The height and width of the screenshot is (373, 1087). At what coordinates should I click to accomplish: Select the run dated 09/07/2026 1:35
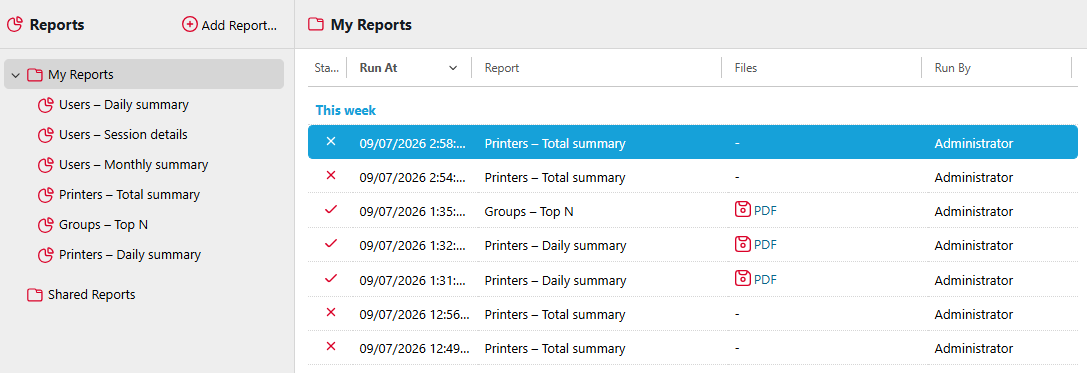pyautogui.click(x=693, y=210)
